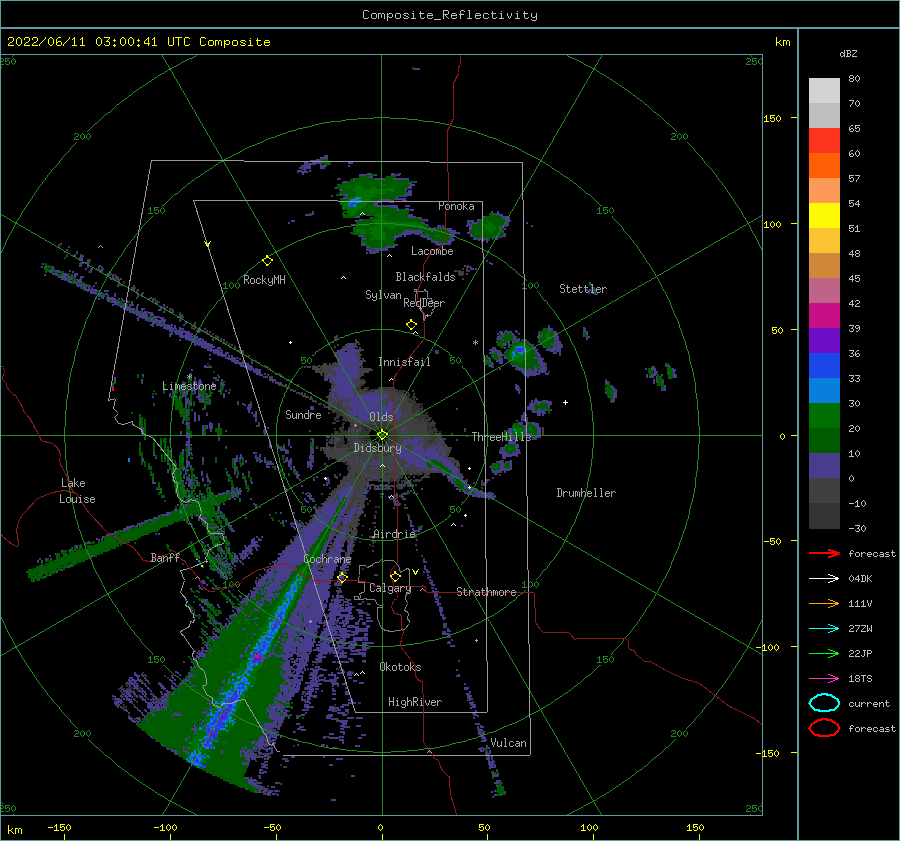Click the Sundre town label
900x841 pixels.
pos(303,414)
